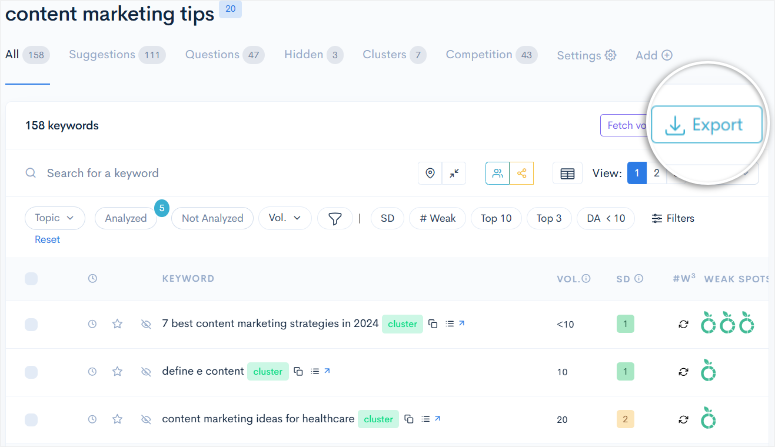Refresh SD for '7 best content marketing strategies'
This screenshot has width=775, height=447.
683,324
